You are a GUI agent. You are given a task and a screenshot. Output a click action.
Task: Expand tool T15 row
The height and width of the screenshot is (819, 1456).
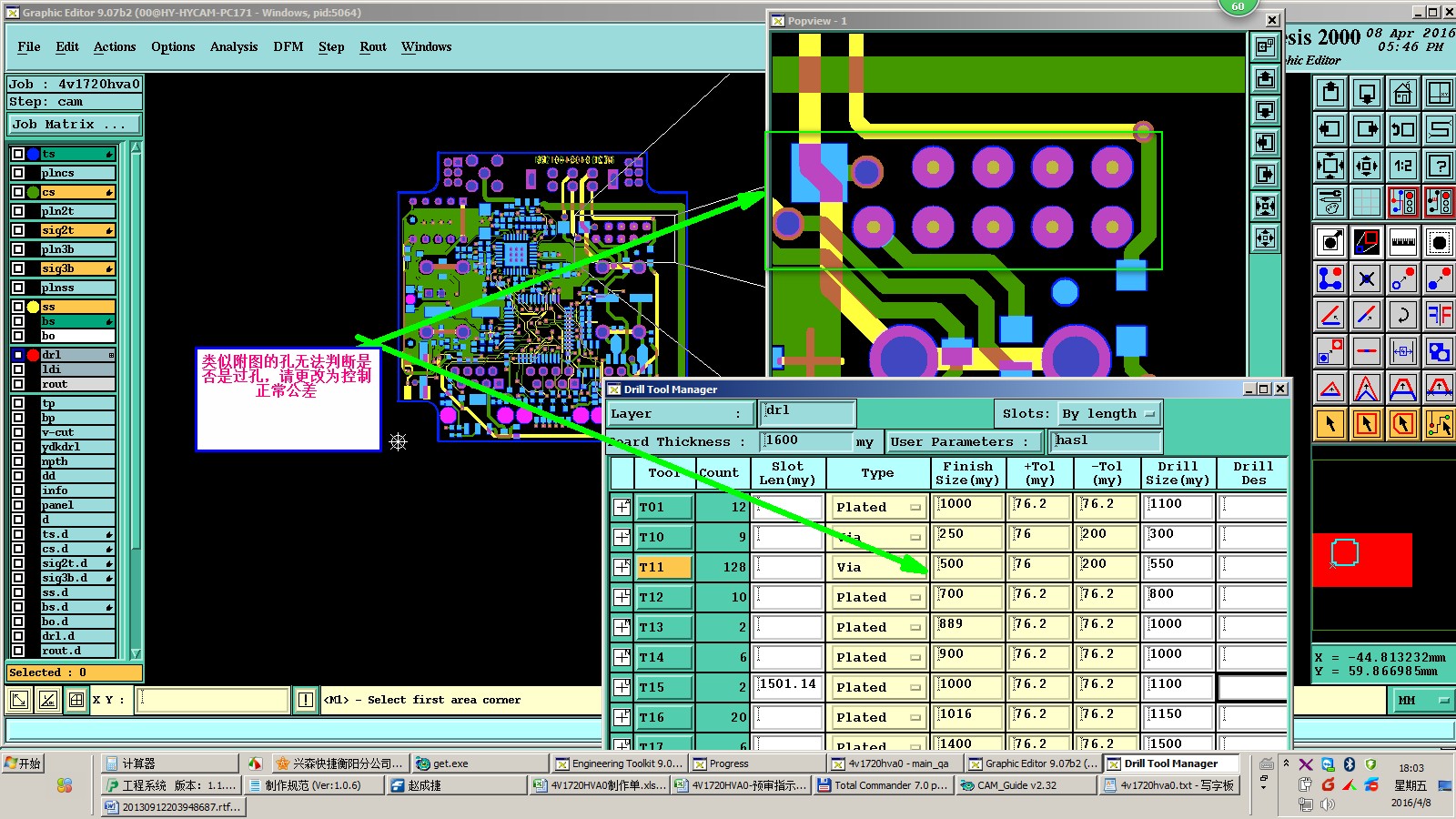pos(622,687)
